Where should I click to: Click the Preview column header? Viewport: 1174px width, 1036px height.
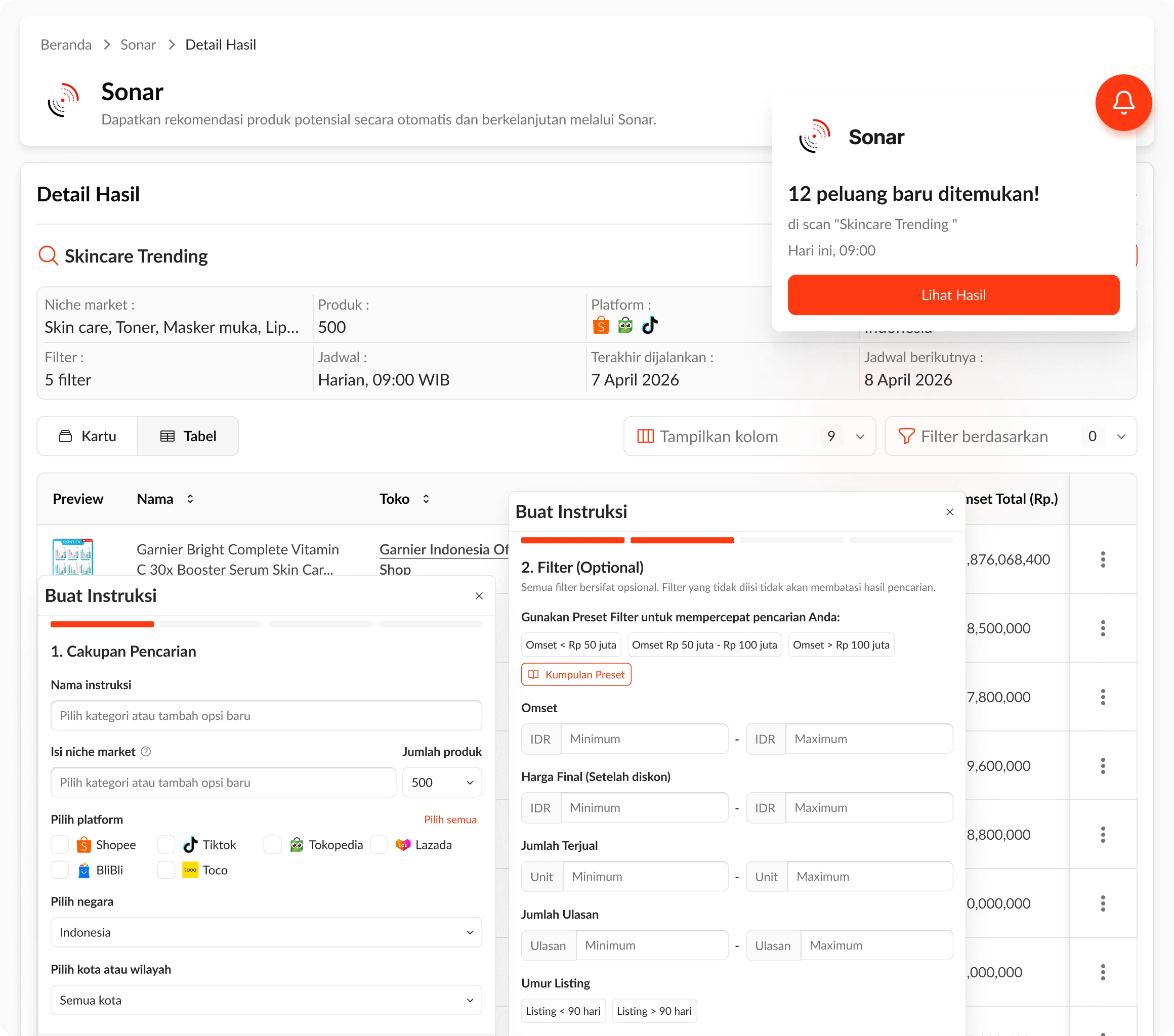coord(78,499)
